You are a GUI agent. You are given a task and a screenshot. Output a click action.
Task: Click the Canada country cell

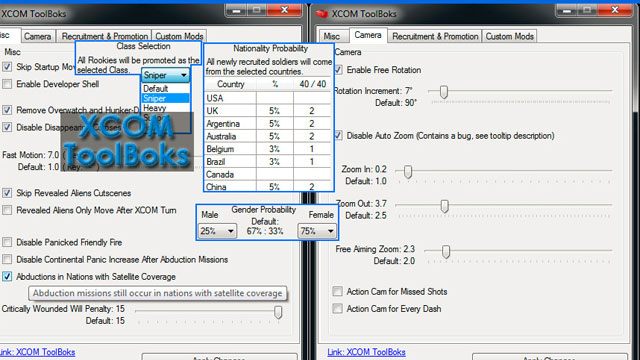point(230,174)
